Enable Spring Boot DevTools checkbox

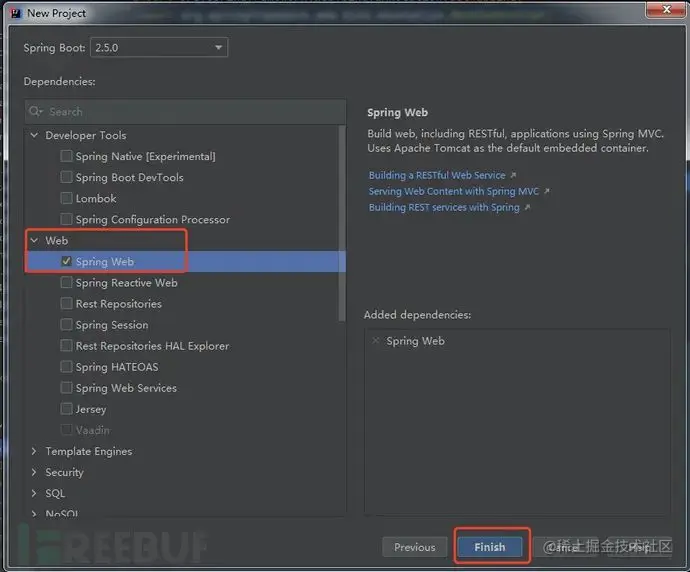click(66, 177)
